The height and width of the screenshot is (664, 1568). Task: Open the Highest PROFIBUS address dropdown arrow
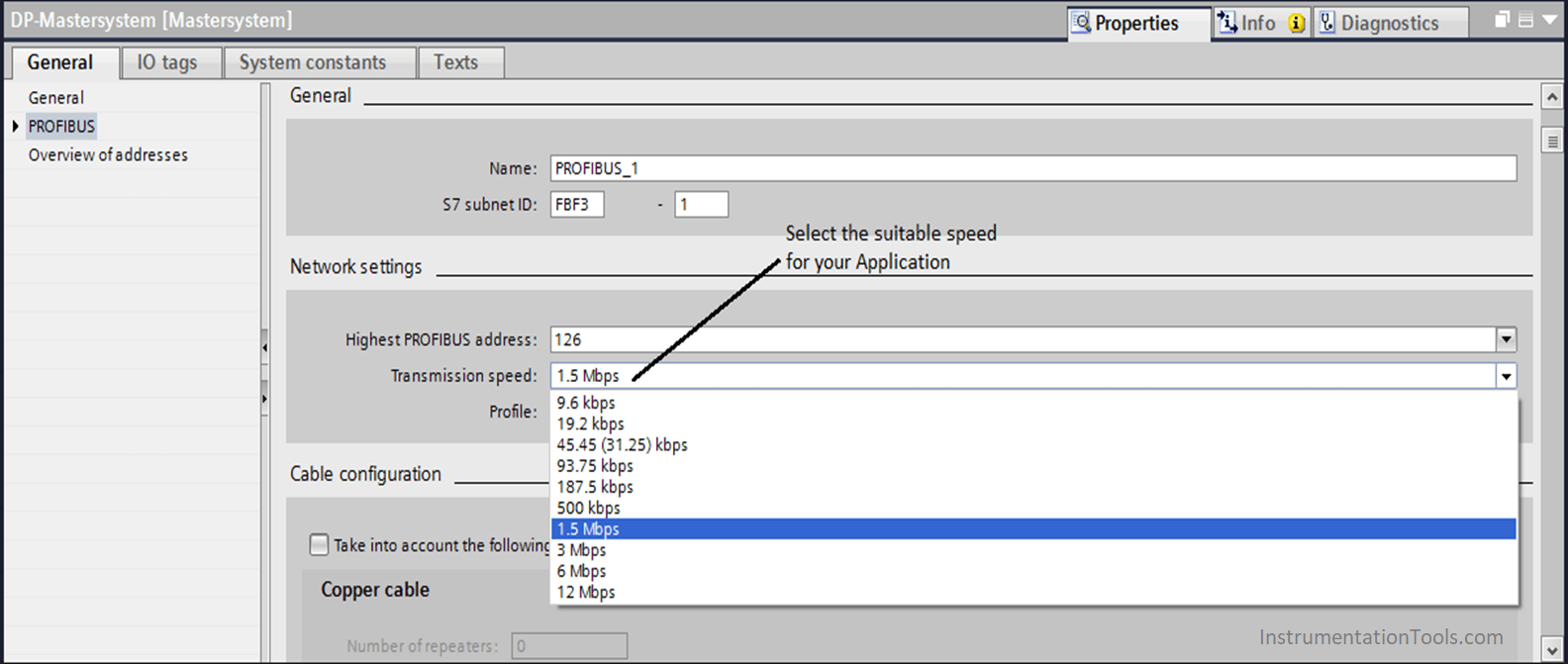tap(1506, 339)
